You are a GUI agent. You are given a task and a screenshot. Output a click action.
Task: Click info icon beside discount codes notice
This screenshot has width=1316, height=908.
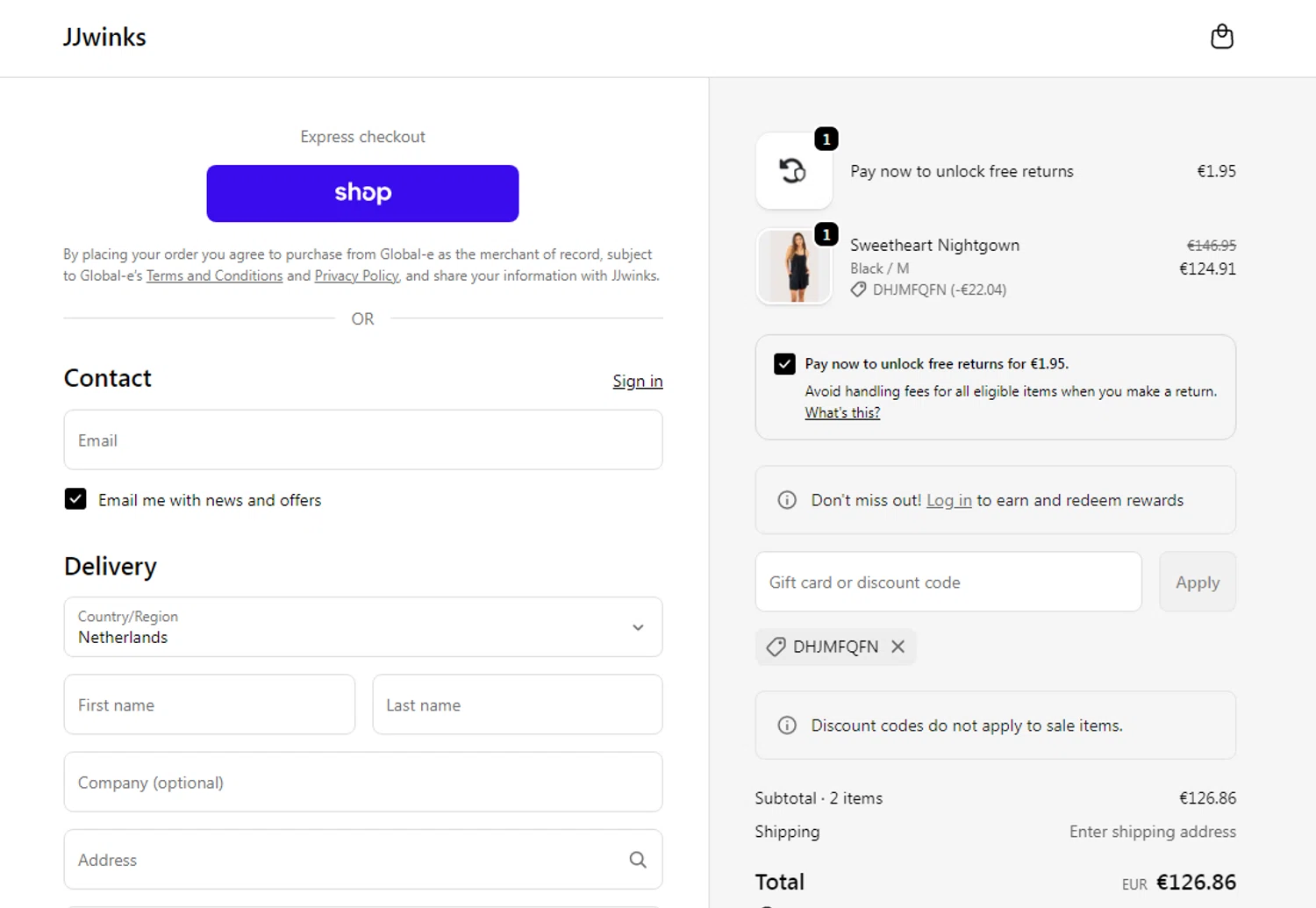tap(787, 726)
